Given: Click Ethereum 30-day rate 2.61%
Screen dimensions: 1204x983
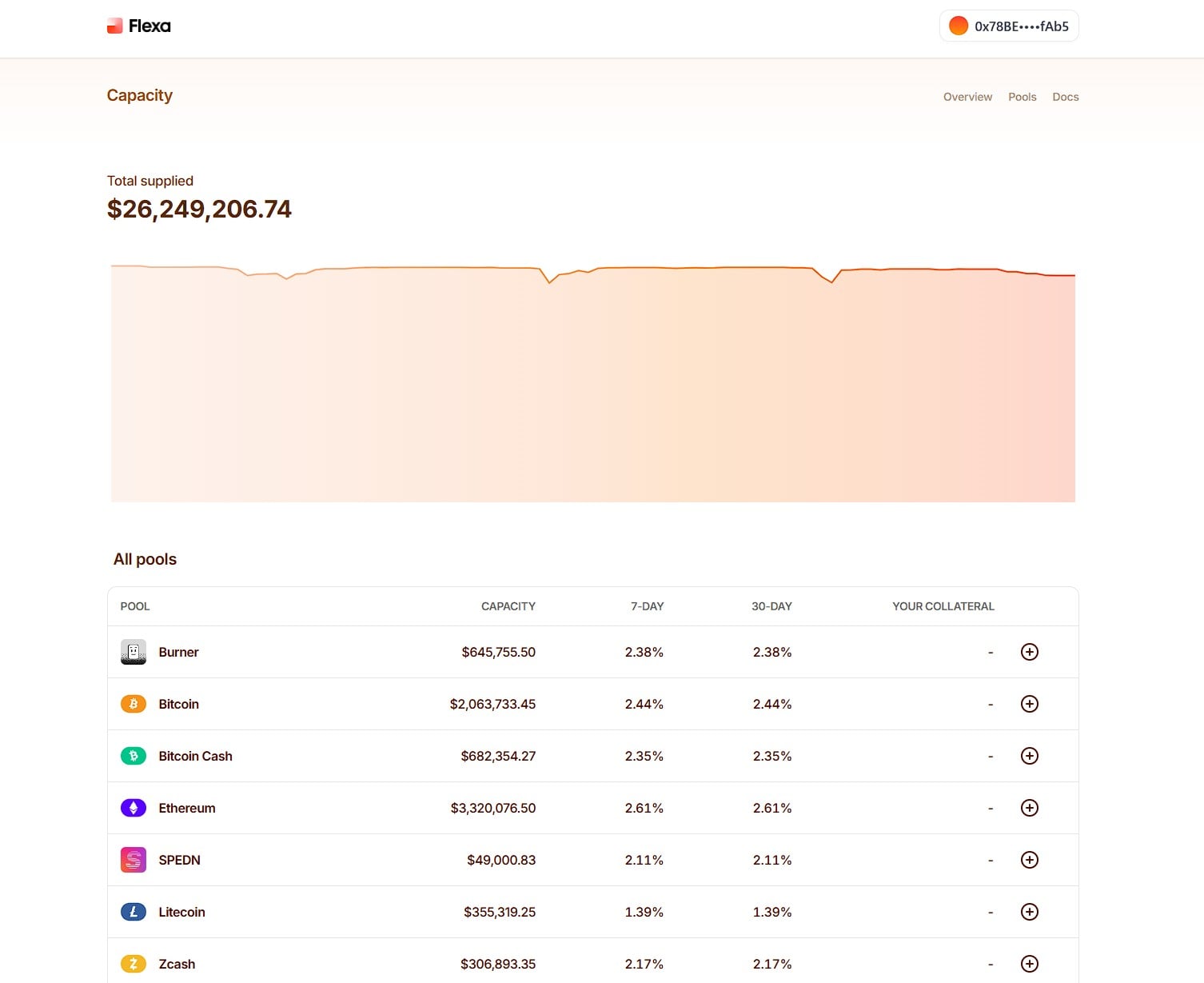Looking at the screenshot, I should click(772, 808).
